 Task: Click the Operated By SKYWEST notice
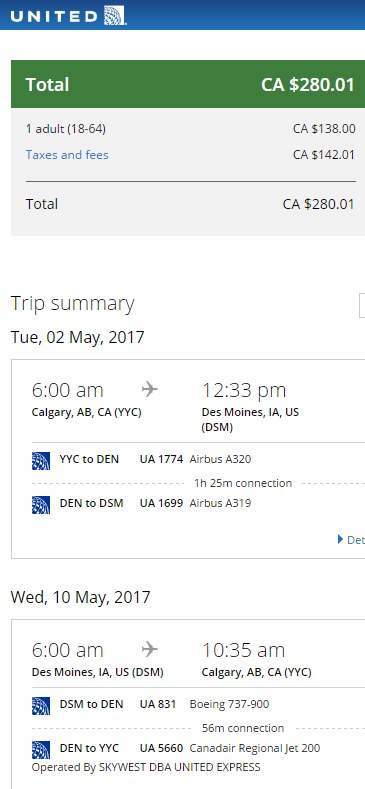point(146,767)
